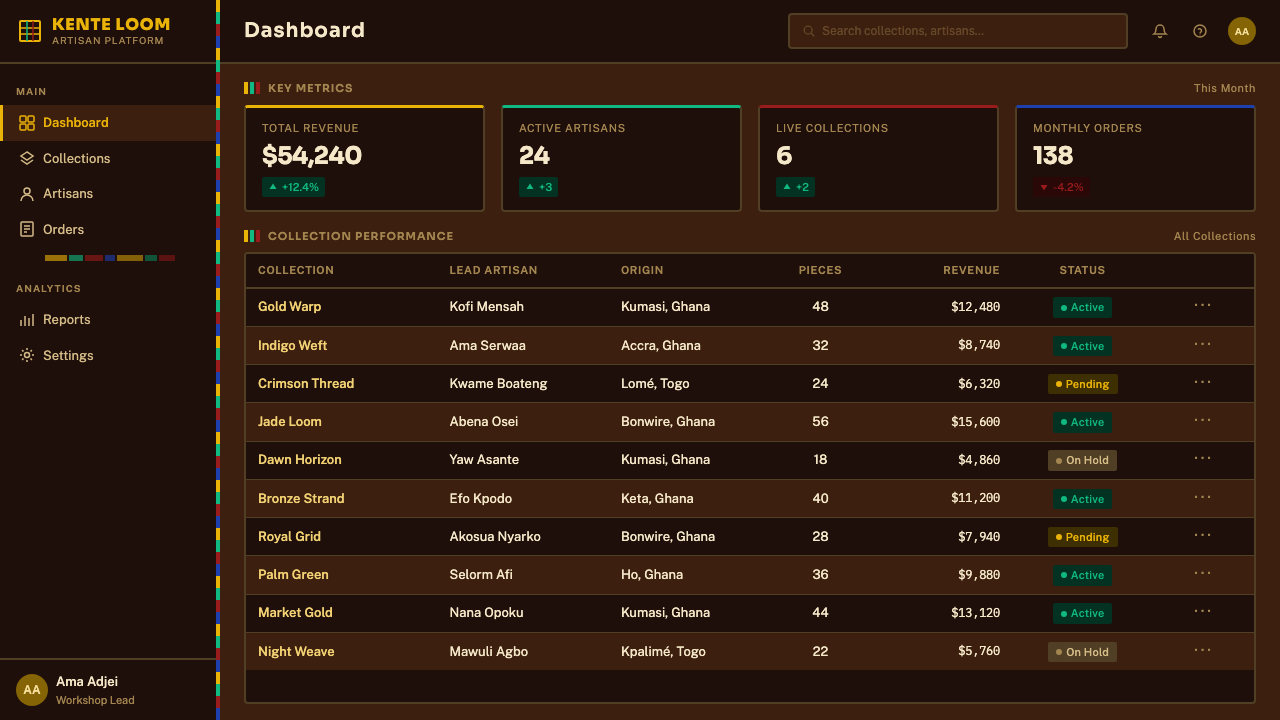Viewport: 1280px width, 720px height.
Task: Focus the search collections, artisans field
Action: pyautogui.click(x=958, y=31)
